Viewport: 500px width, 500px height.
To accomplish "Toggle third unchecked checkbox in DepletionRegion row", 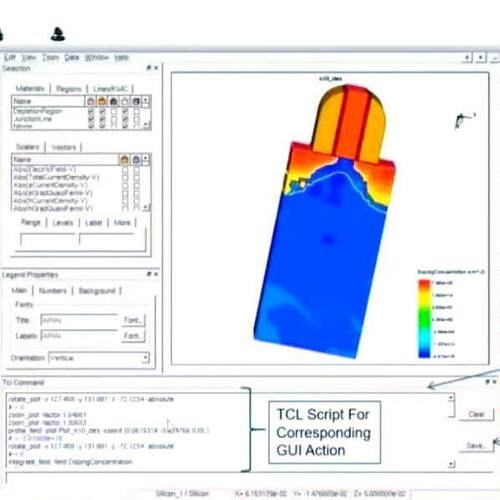I will point(114,111).
